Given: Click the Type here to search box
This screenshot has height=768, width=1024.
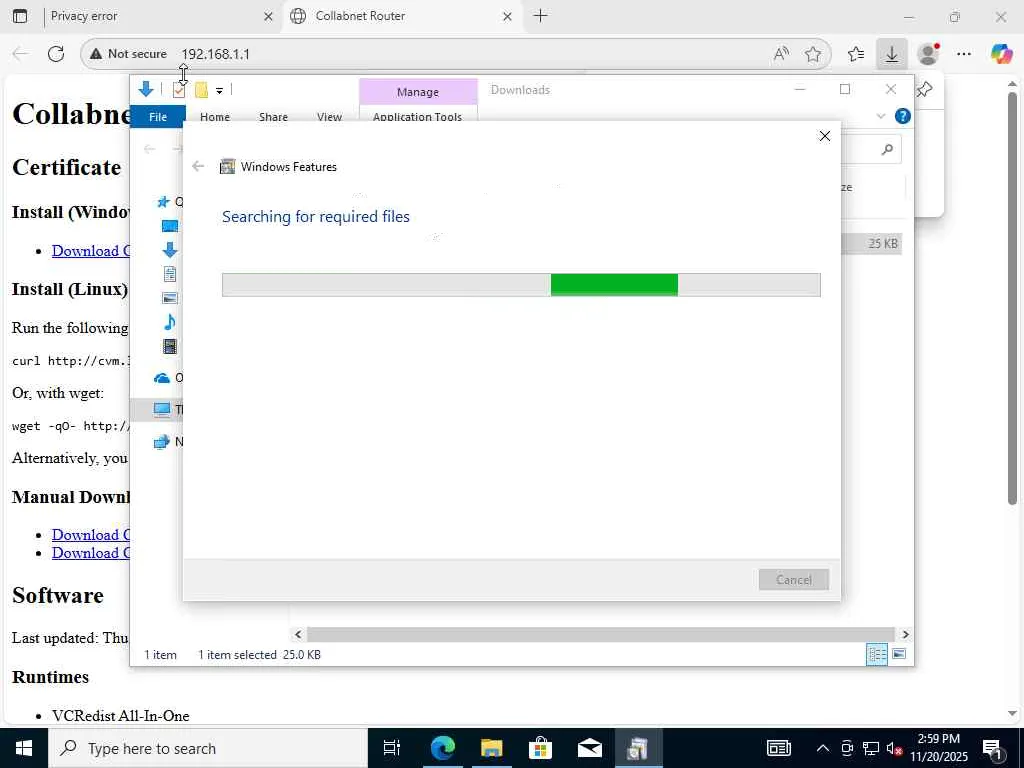Looking at the screenshot, I should pos(208,748).
